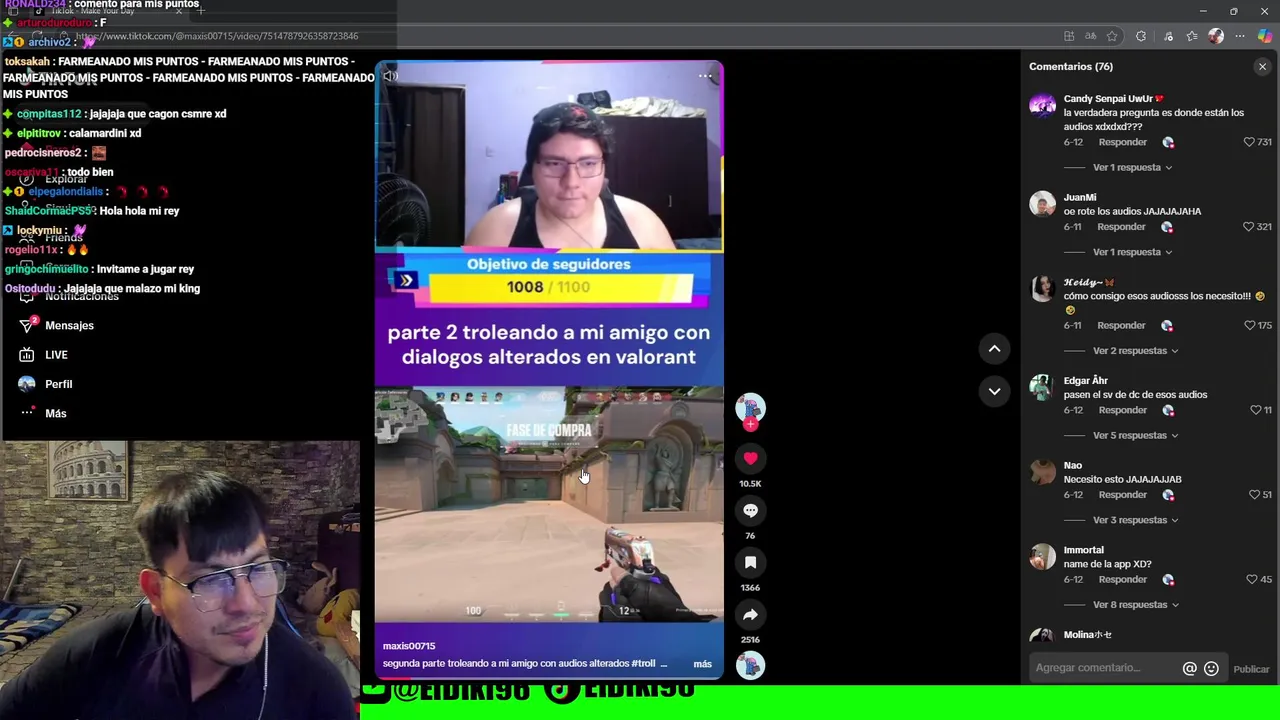
Task: Open LIVE in the sidebar
Action: pos(43,355)
